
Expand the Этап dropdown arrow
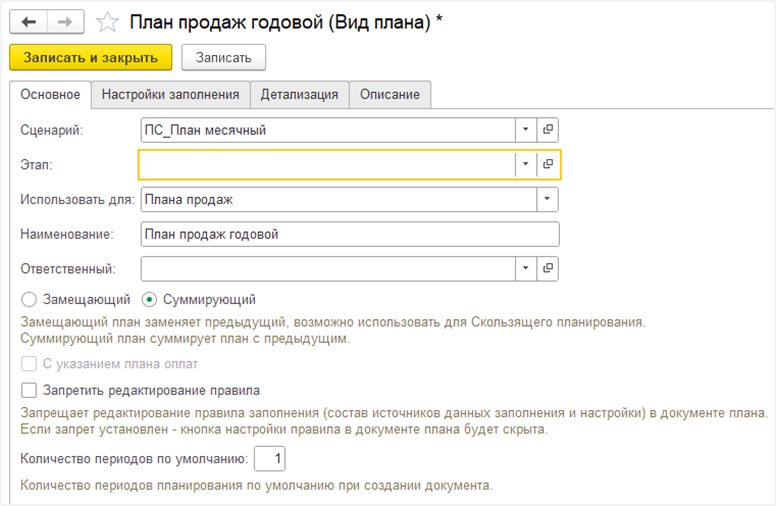pos(526,164)
